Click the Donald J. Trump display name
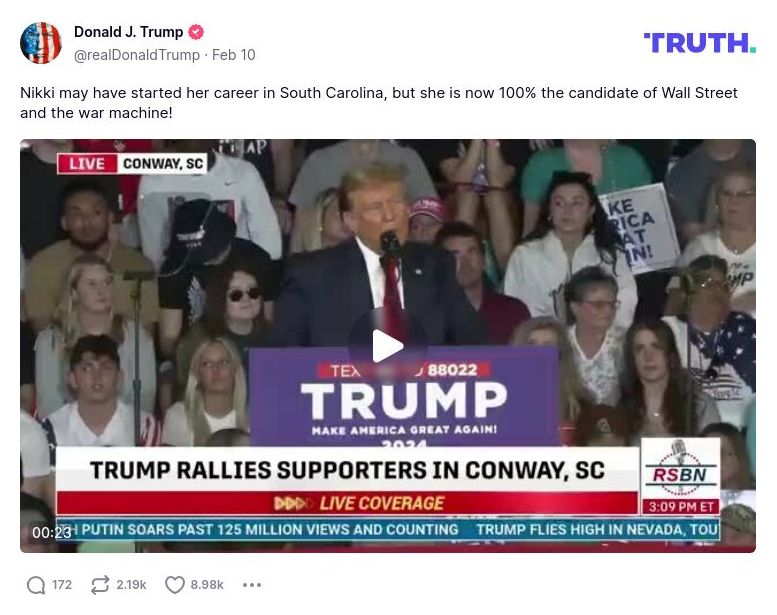This screenshot has width=777, height=615. 128,32
